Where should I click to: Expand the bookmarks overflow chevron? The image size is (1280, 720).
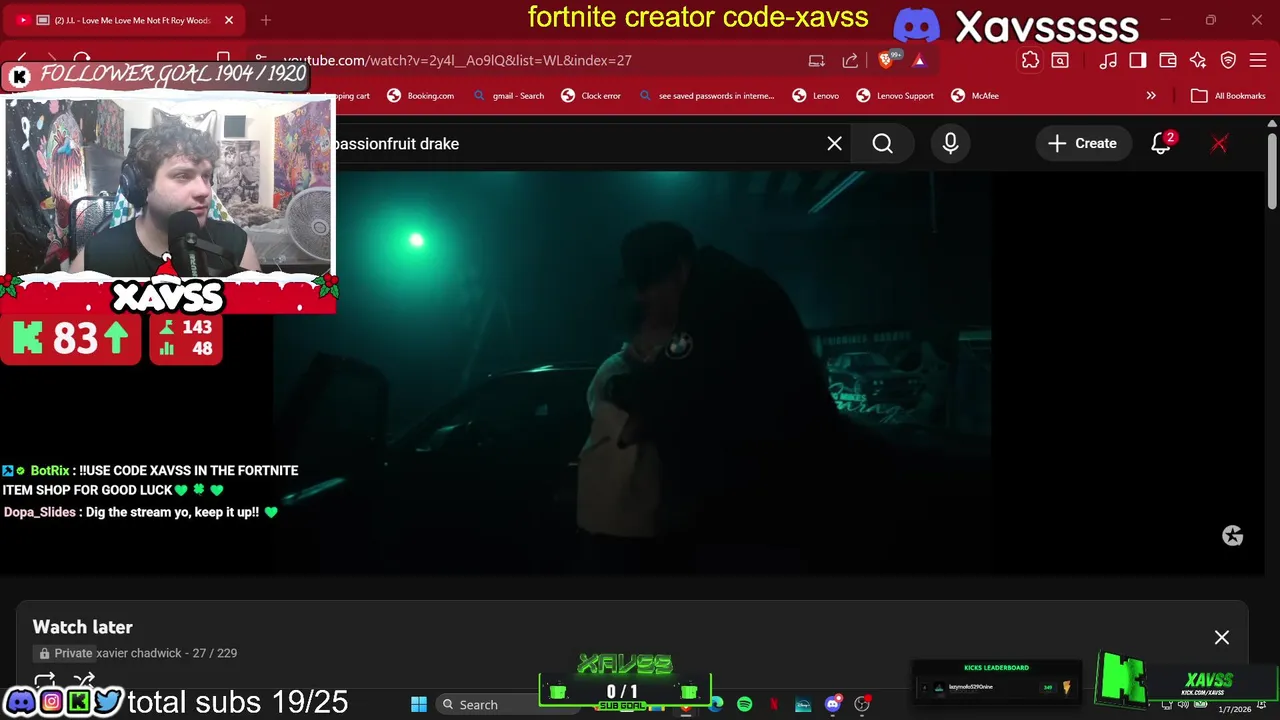(1151, 96)
